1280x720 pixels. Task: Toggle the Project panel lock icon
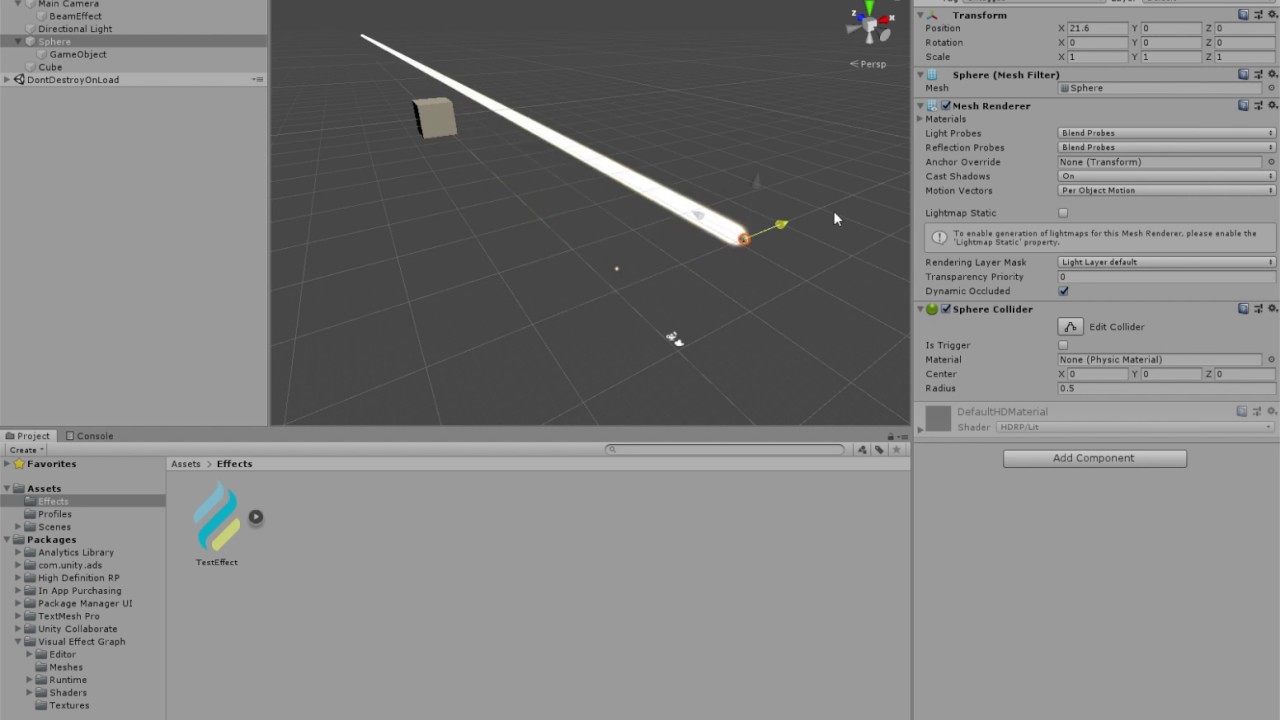click(890, 436)
